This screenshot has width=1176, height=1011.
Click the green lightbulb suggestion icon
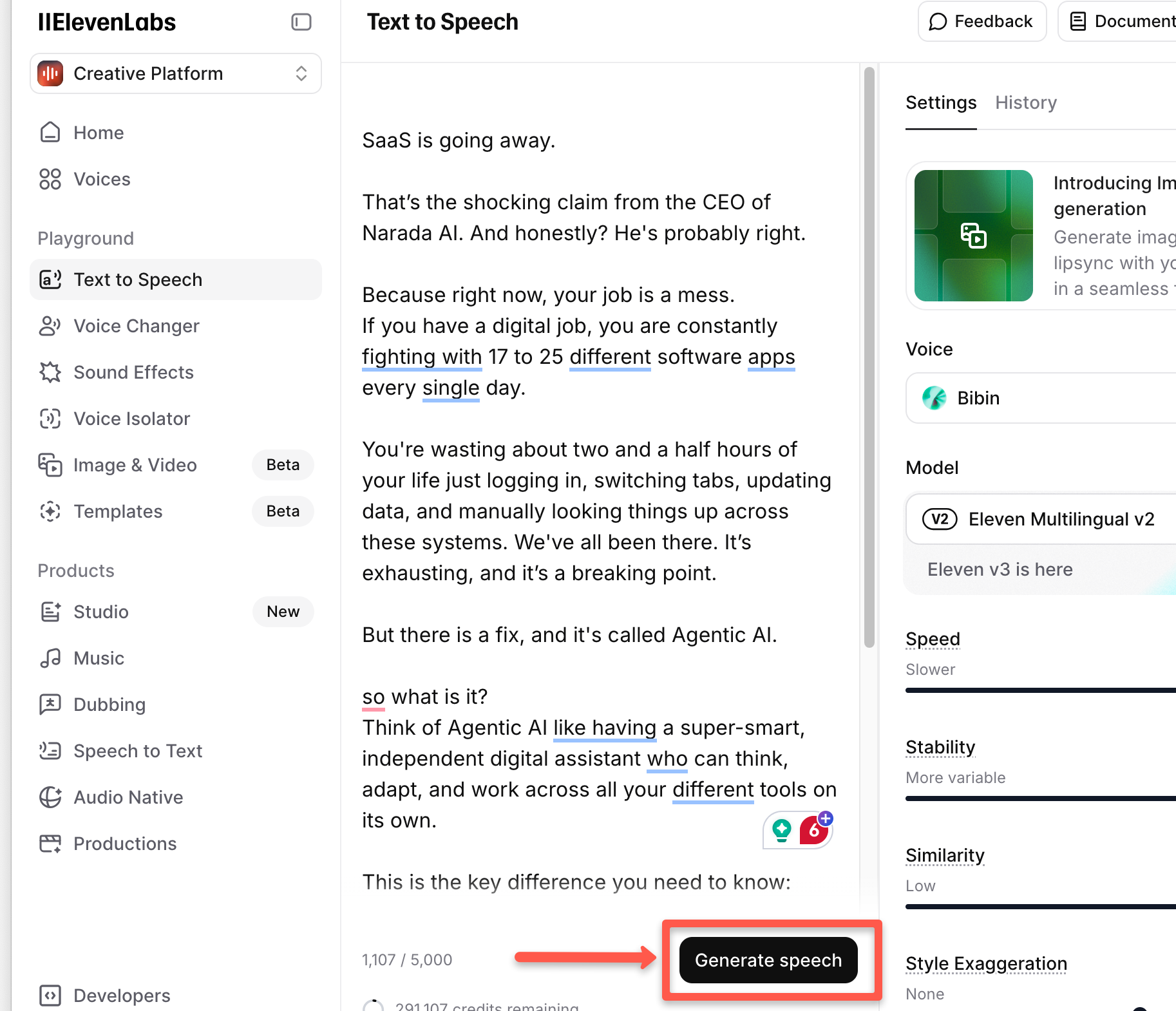[x=782, y=830]
